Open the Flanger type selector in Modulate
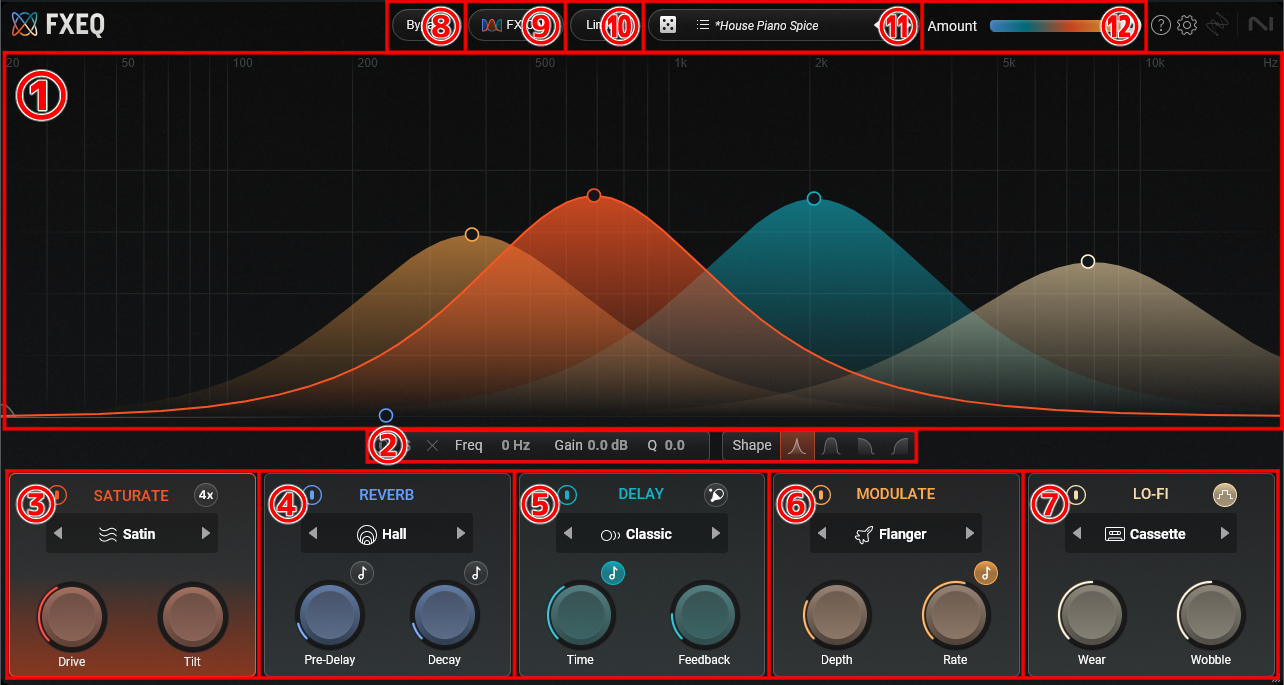1284x685 pixels. pyautogui.click(x=895, y=534)
